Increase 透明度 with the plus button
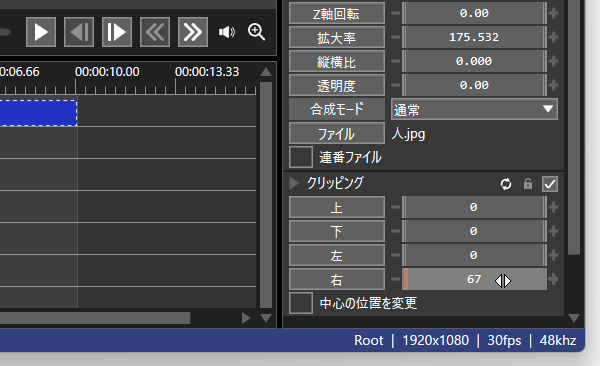The image size is (600, 366). click(x=553, y=85)
